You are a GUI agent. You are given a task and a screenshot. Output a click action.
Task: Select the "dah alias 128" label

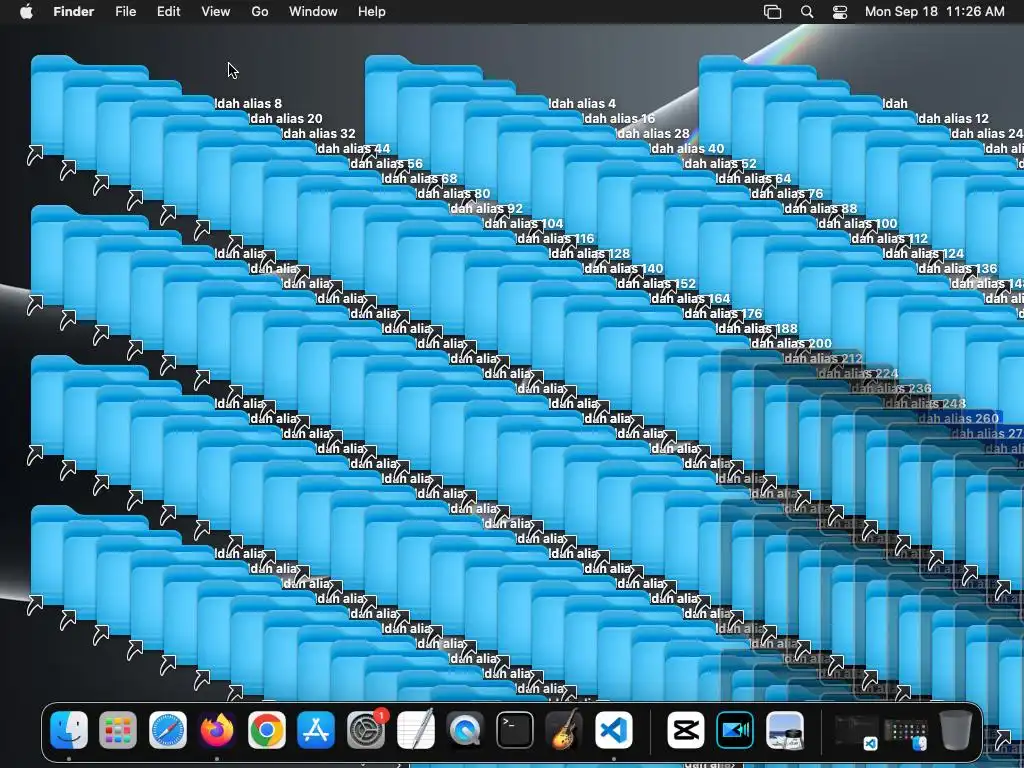coord(590,253)
